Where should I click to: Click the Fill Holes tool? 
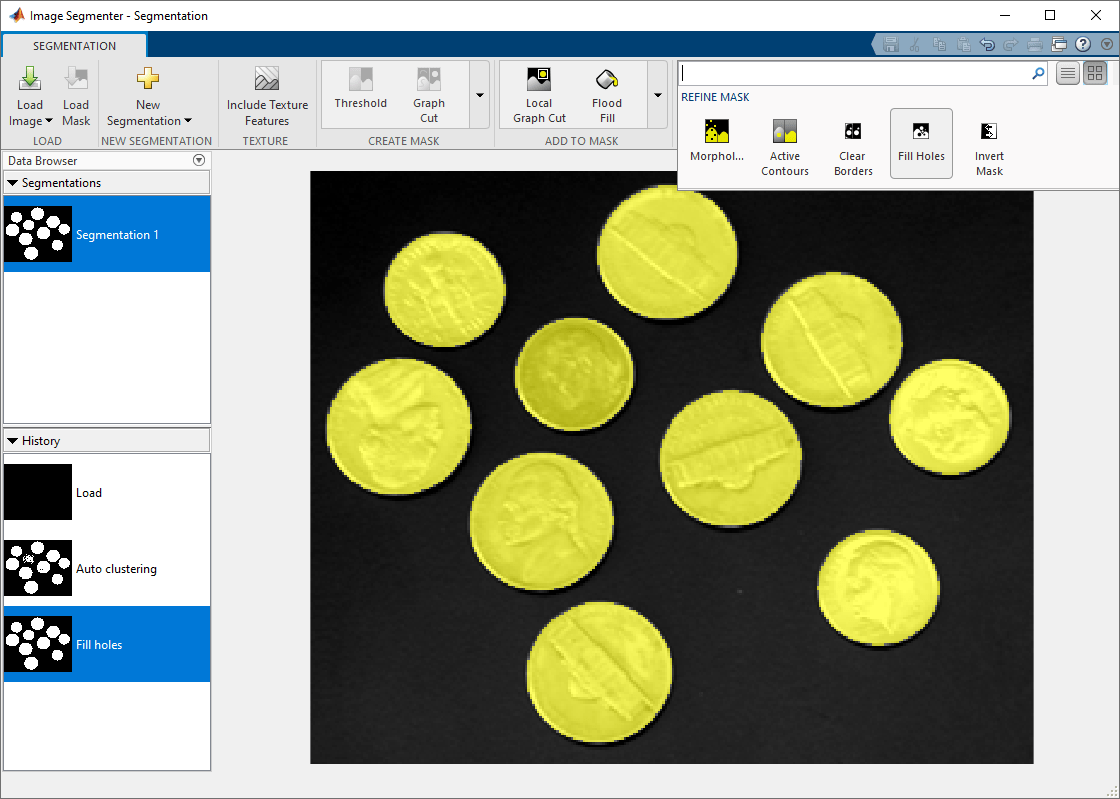click(921, 143)
